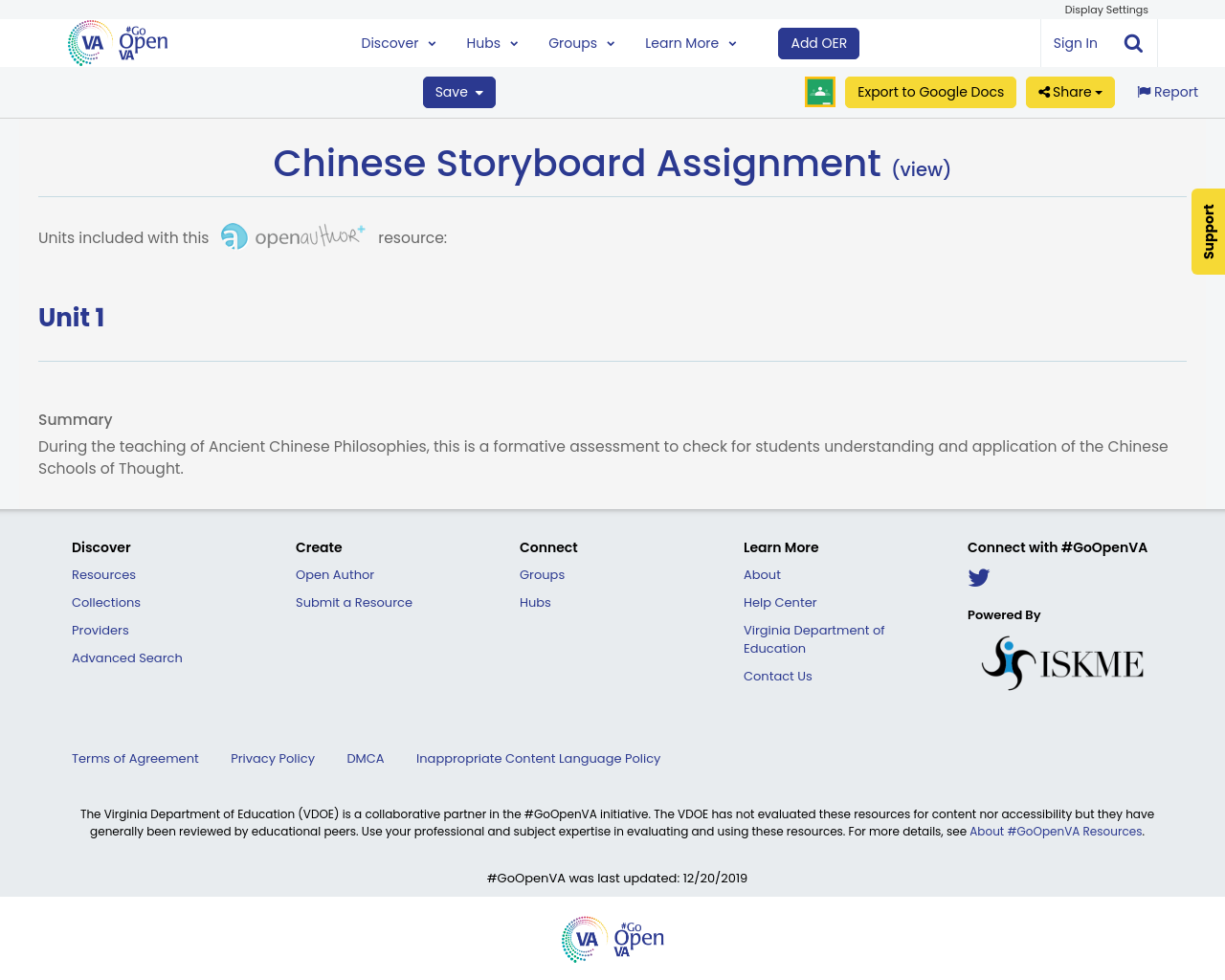The width and height of the screenshot is (1225, 980).
Task: Click the Support side tab
Action: pyautogui.click(x=1208, y=232)
